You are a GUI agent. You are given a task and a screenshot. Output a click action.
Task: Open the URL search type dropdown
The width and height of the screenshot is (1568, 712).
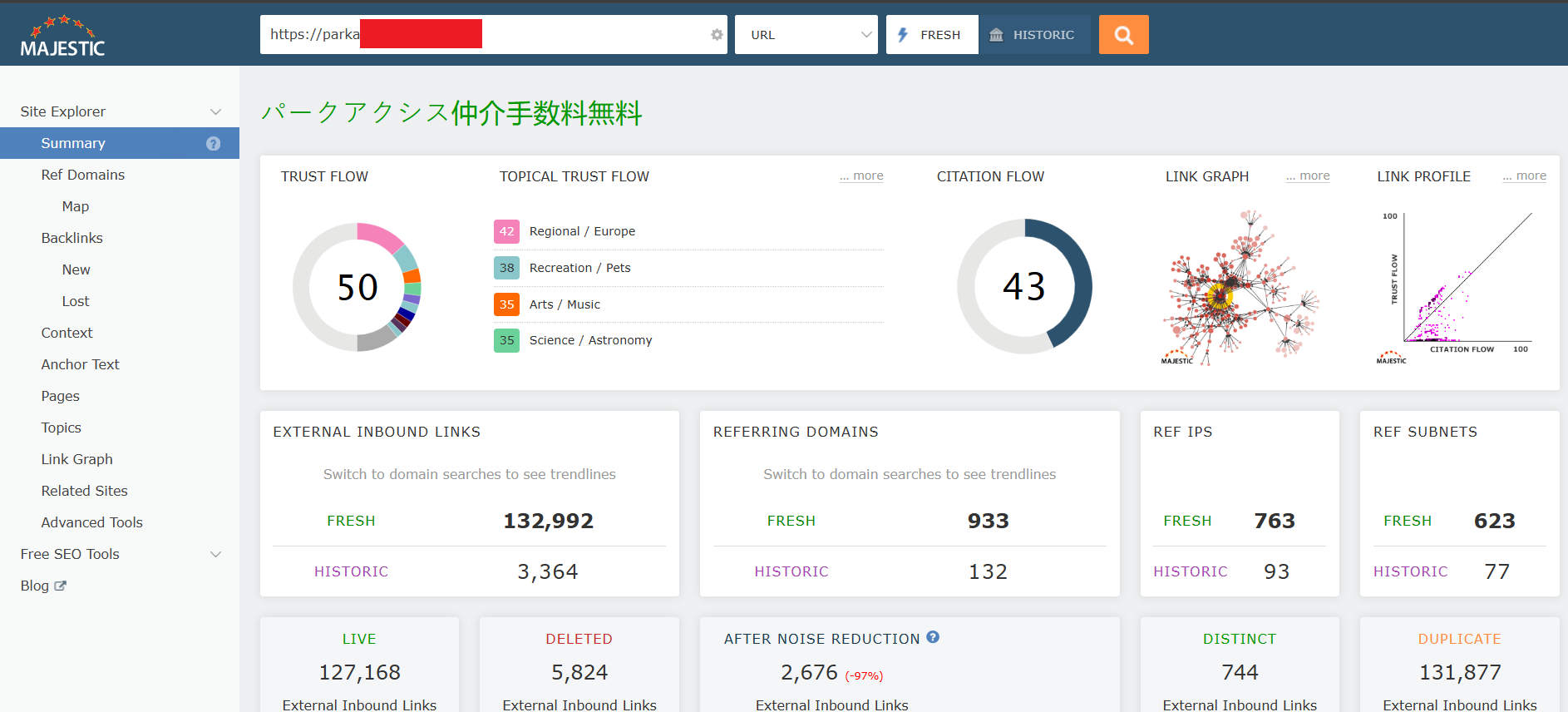(806, 35)
